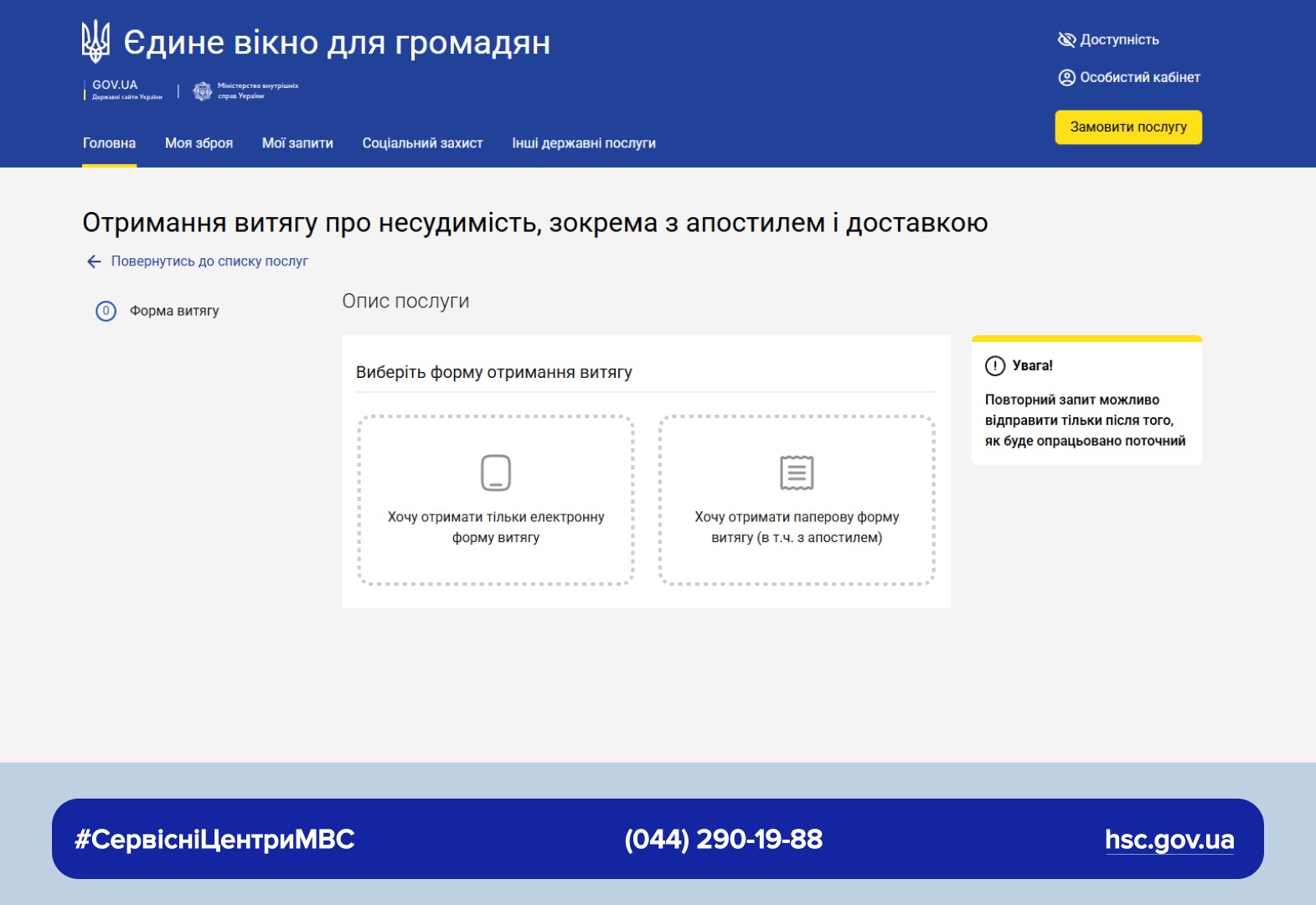The image size is (1316, 905).
Task: Click Повернутись до списку послуг link
Action: 209,261
